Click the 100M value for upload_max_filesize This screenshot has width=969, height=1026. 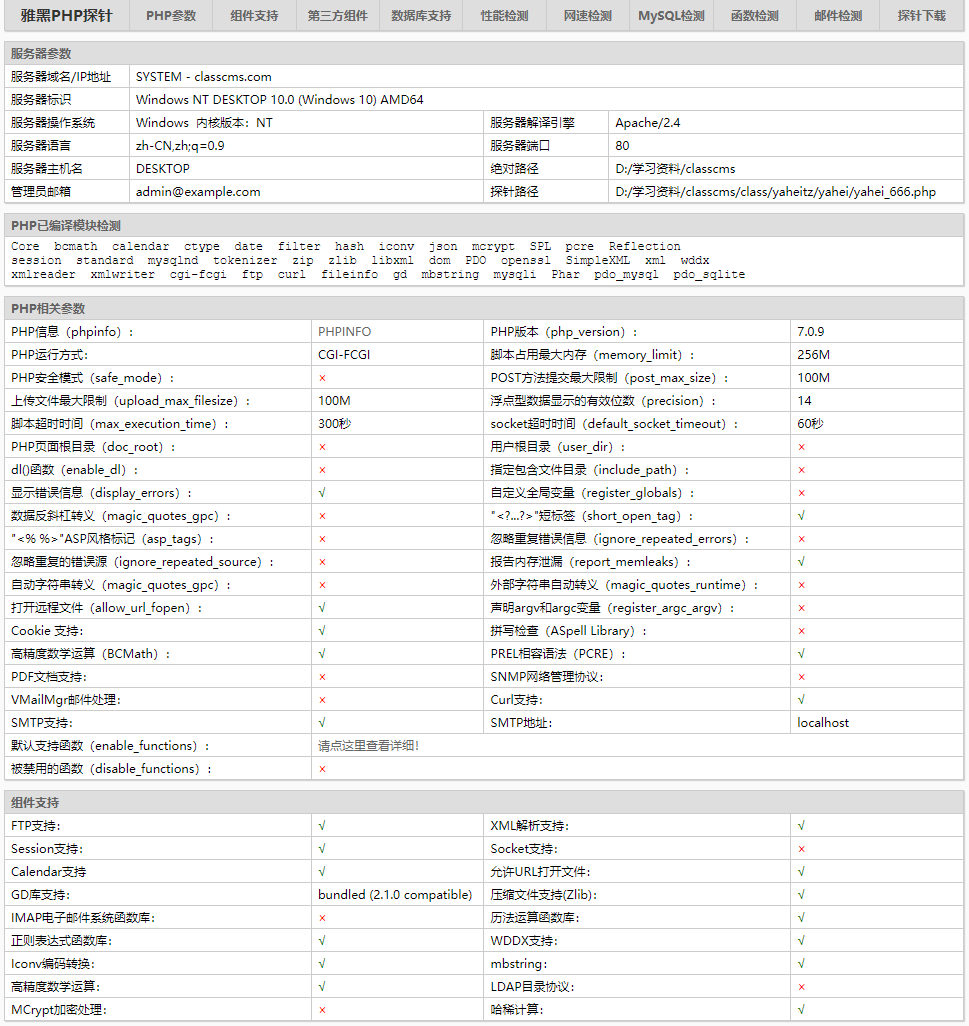click(x=334, y=400)
